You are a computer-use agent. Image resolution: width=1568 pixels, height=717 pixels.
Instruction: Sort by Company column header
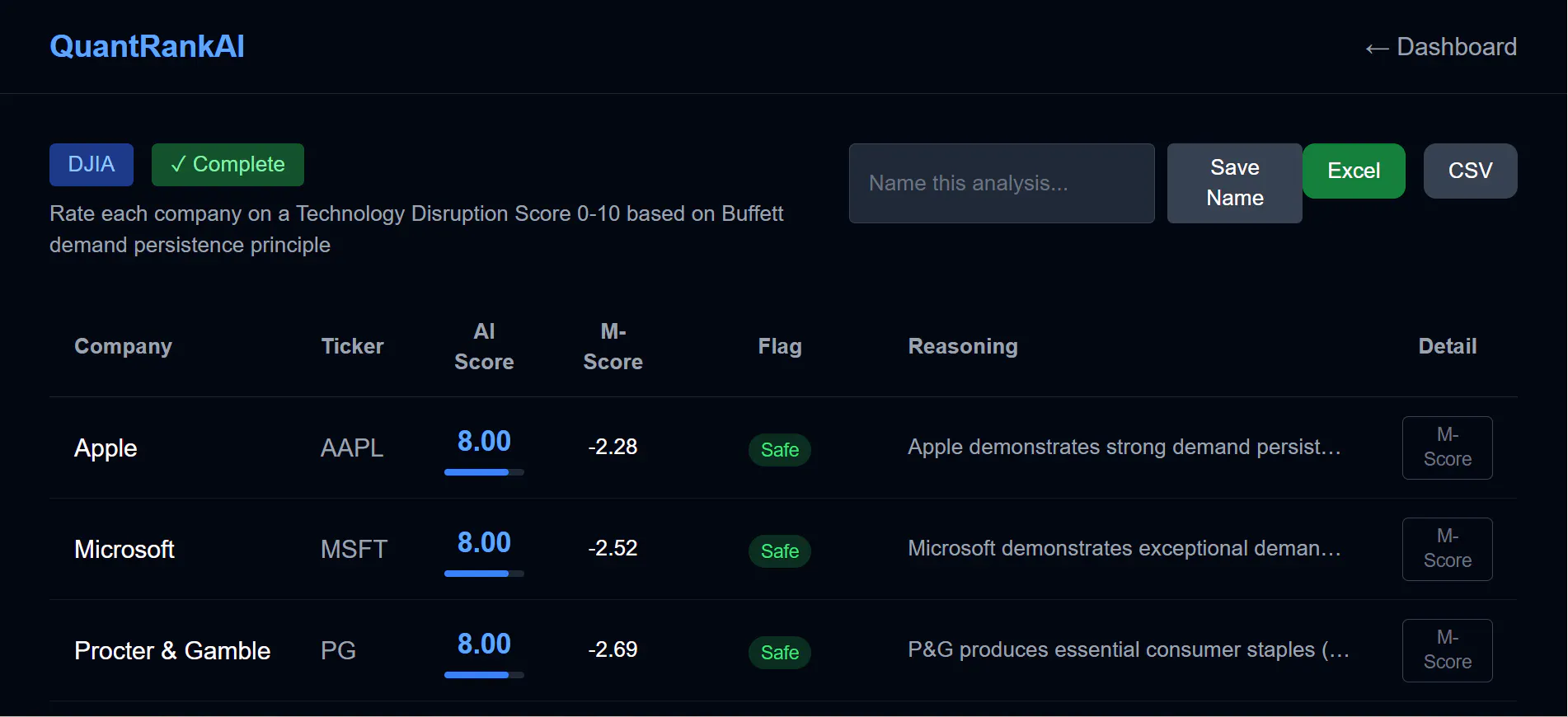(x=124, y=346)
